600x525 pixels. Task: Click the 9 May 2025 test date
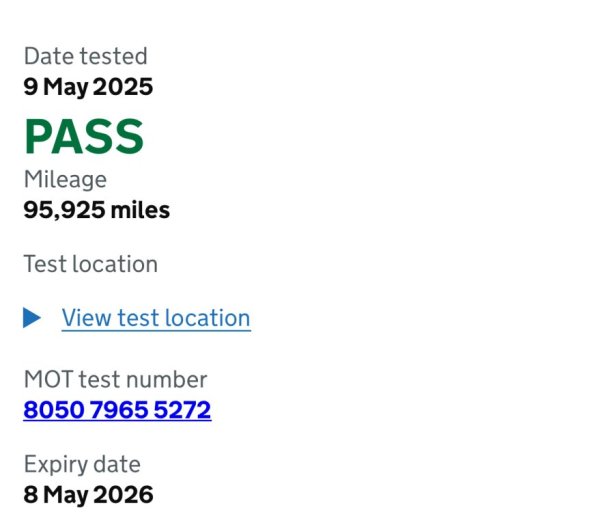pos(88,87)
